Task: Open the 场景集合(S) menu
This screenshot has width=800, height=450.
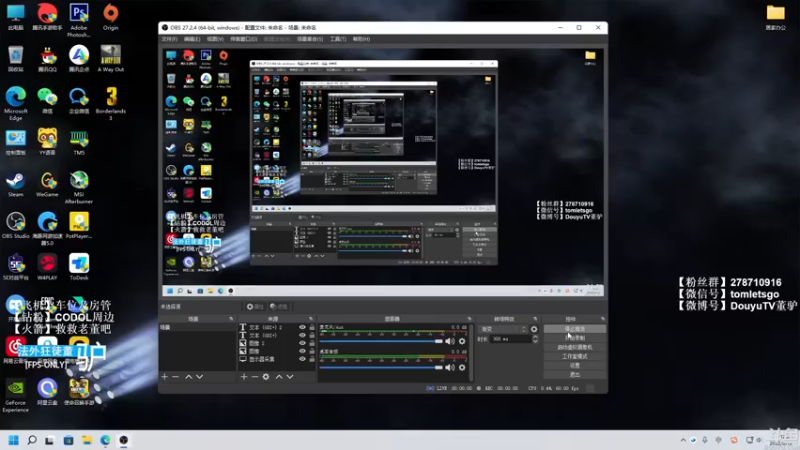Action: 310,39
